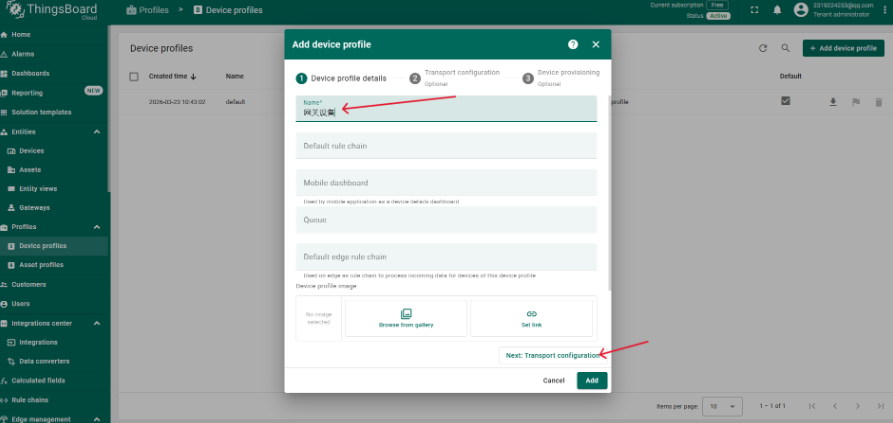Image resolution: width=893 pixels, height=423 pixels.
Task: Toggle the select-all checkbox in table header
Action: (134, 76)
